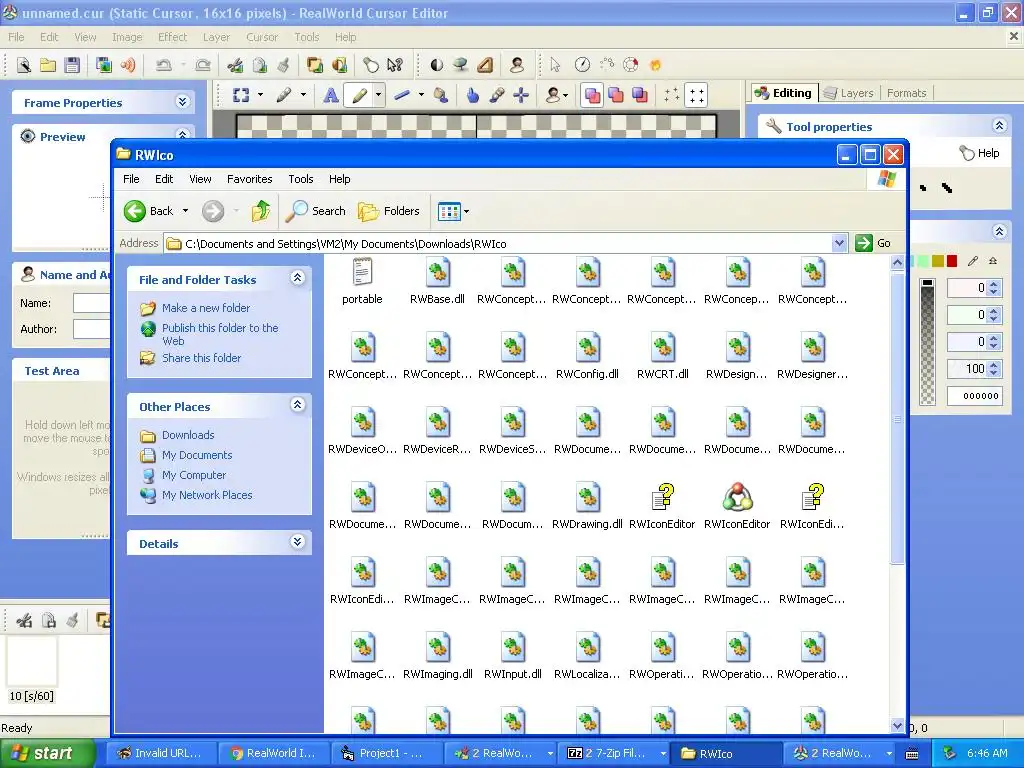Click the lifebuoy icon in top toolbar
Screen dimensions: 1024x768
coord(630,65)
